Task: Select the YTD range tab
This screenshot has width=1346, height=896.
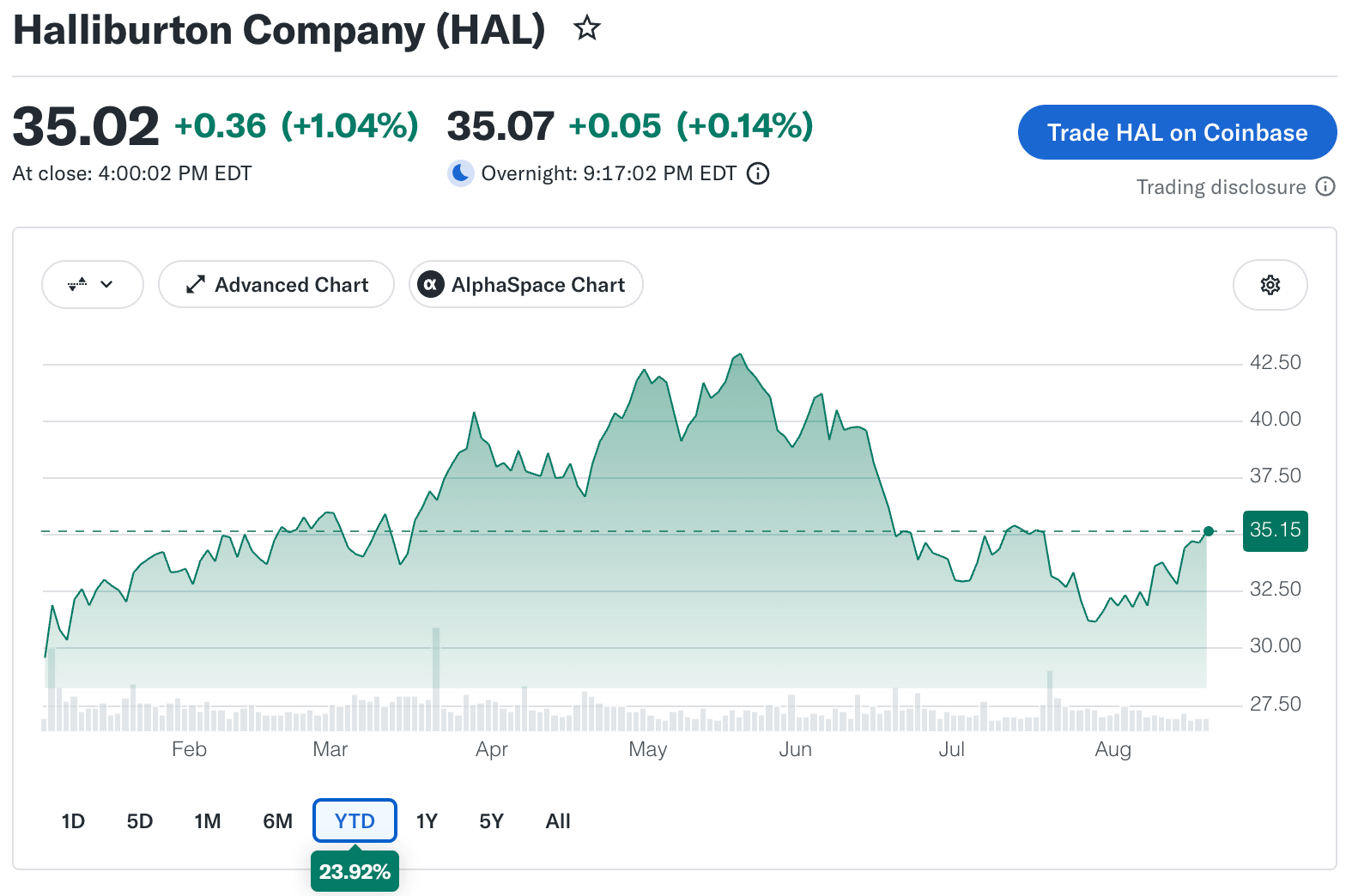Action: tap(355, 821)
